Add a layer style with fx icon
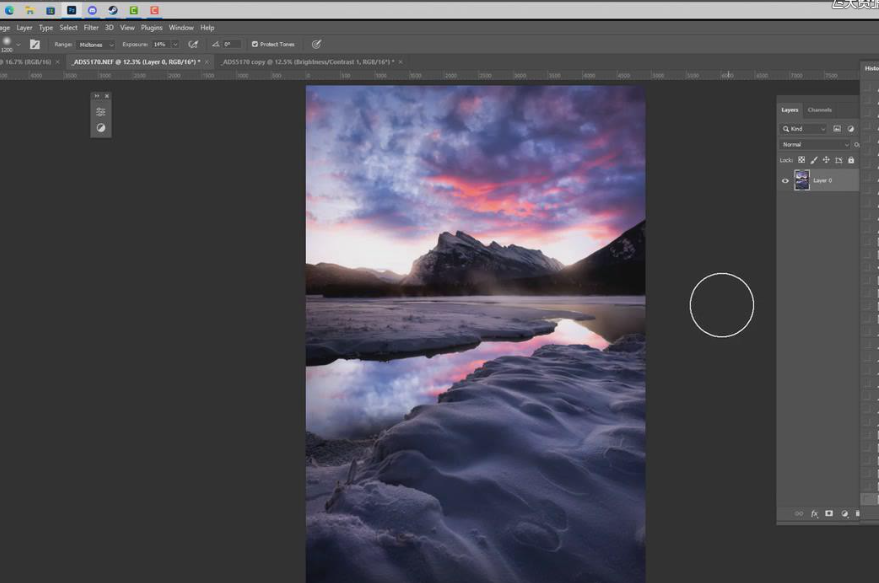Image resolution: width=879 pixels, height=583 pixels. pos(814,513)
